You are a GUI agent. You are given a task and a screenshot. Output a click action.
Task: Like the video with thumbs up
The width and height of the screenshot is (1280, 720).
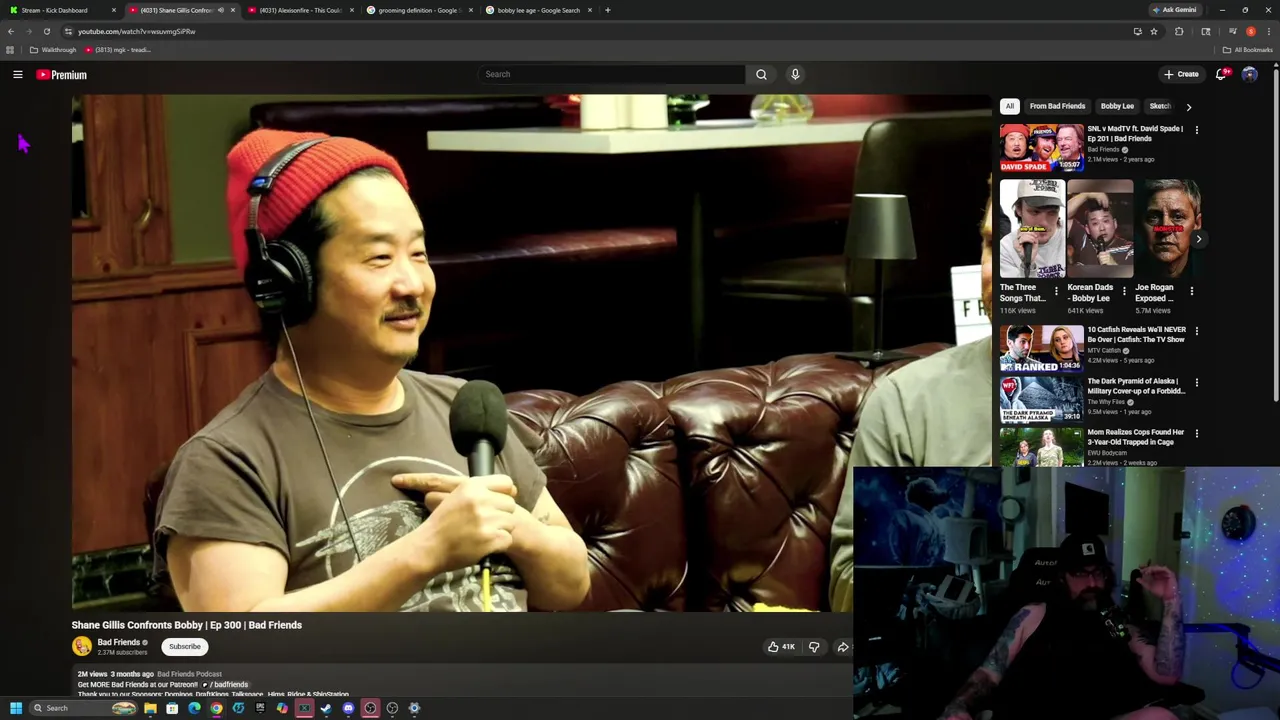pyautogui.click(x=780, y=647)
